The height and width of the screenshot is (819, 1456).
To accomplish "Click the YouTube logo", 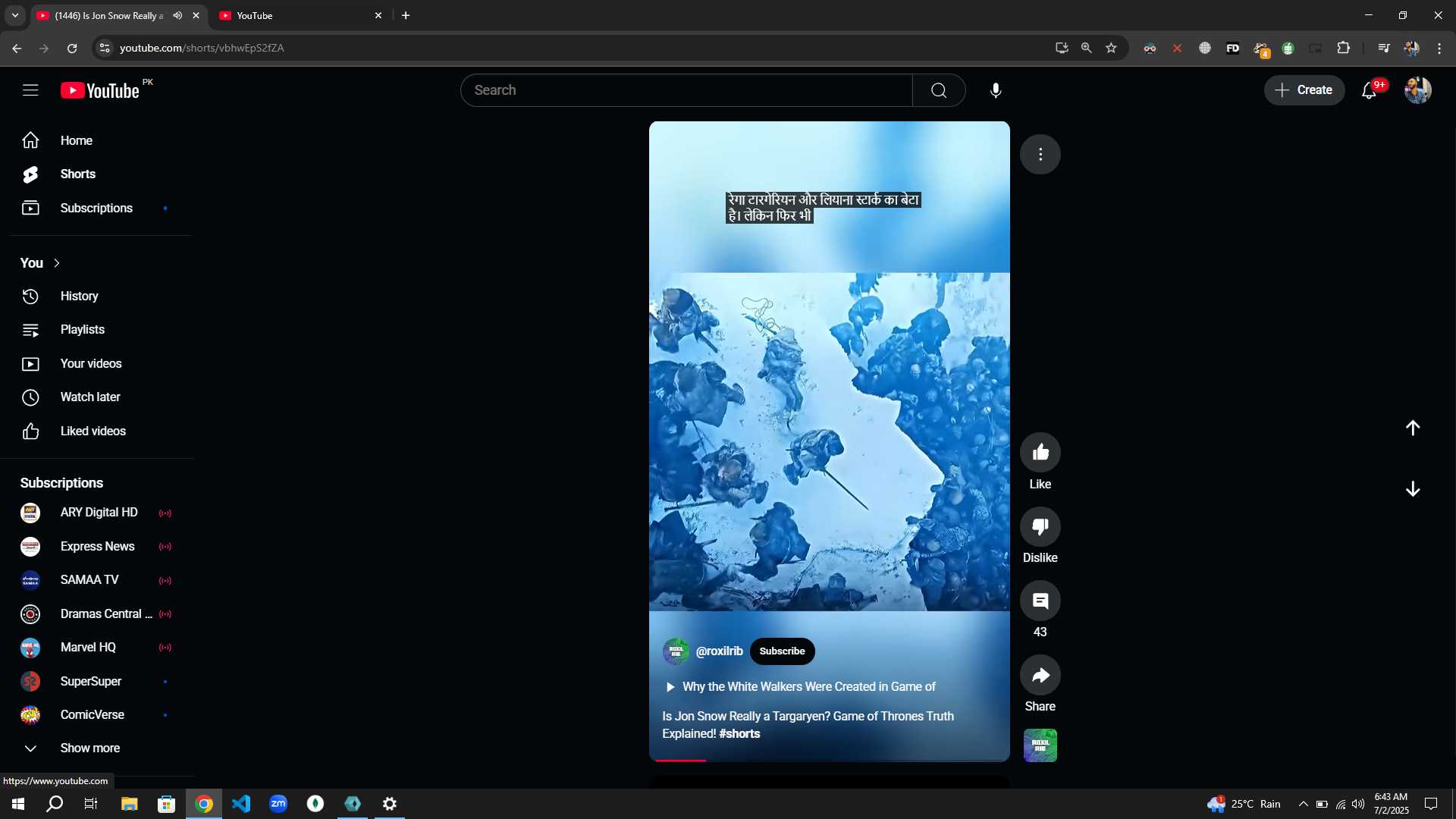I will (x=100, y=90).
